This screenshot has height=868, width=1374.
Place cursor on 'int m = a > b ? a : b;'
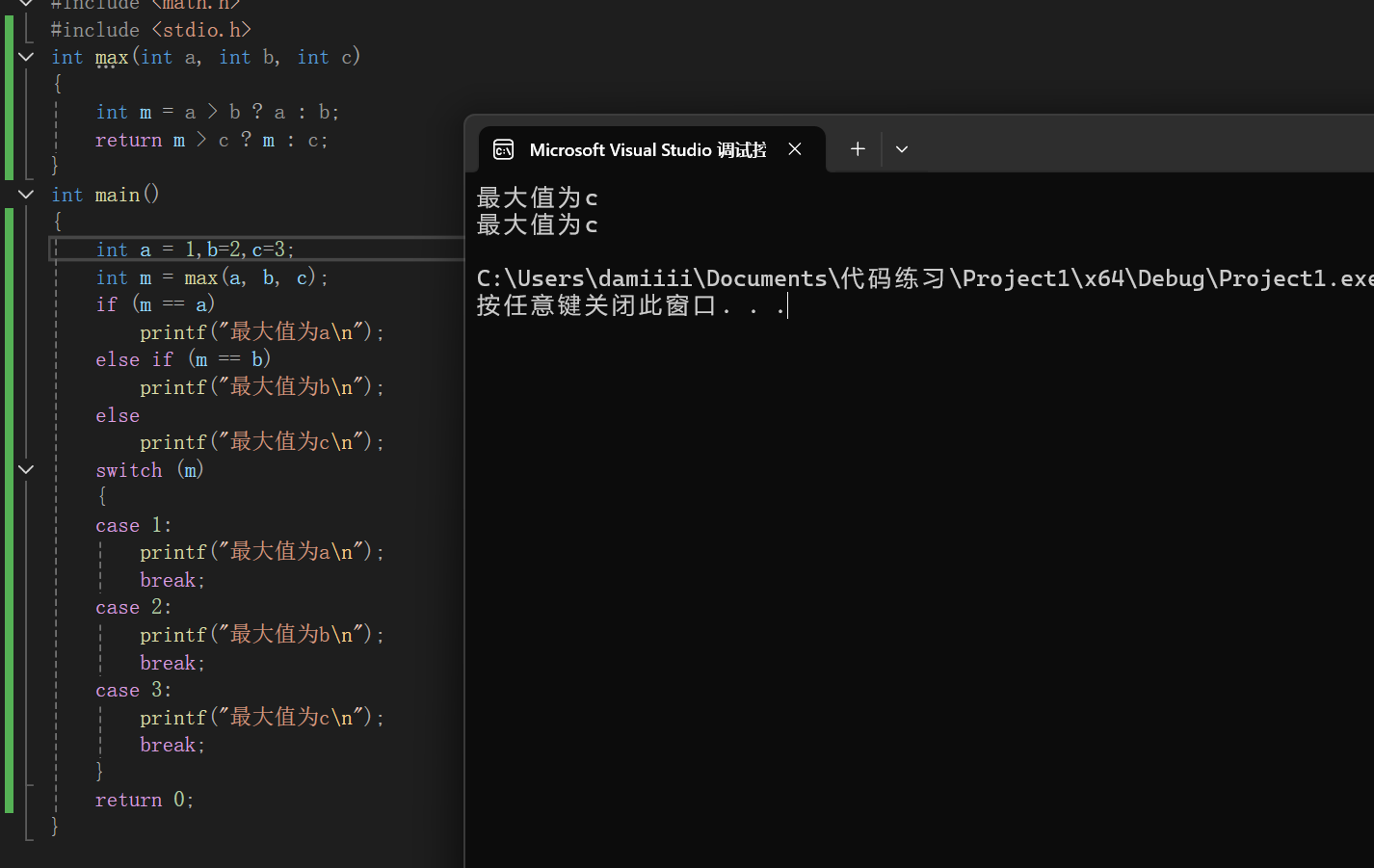click(217, 112)
